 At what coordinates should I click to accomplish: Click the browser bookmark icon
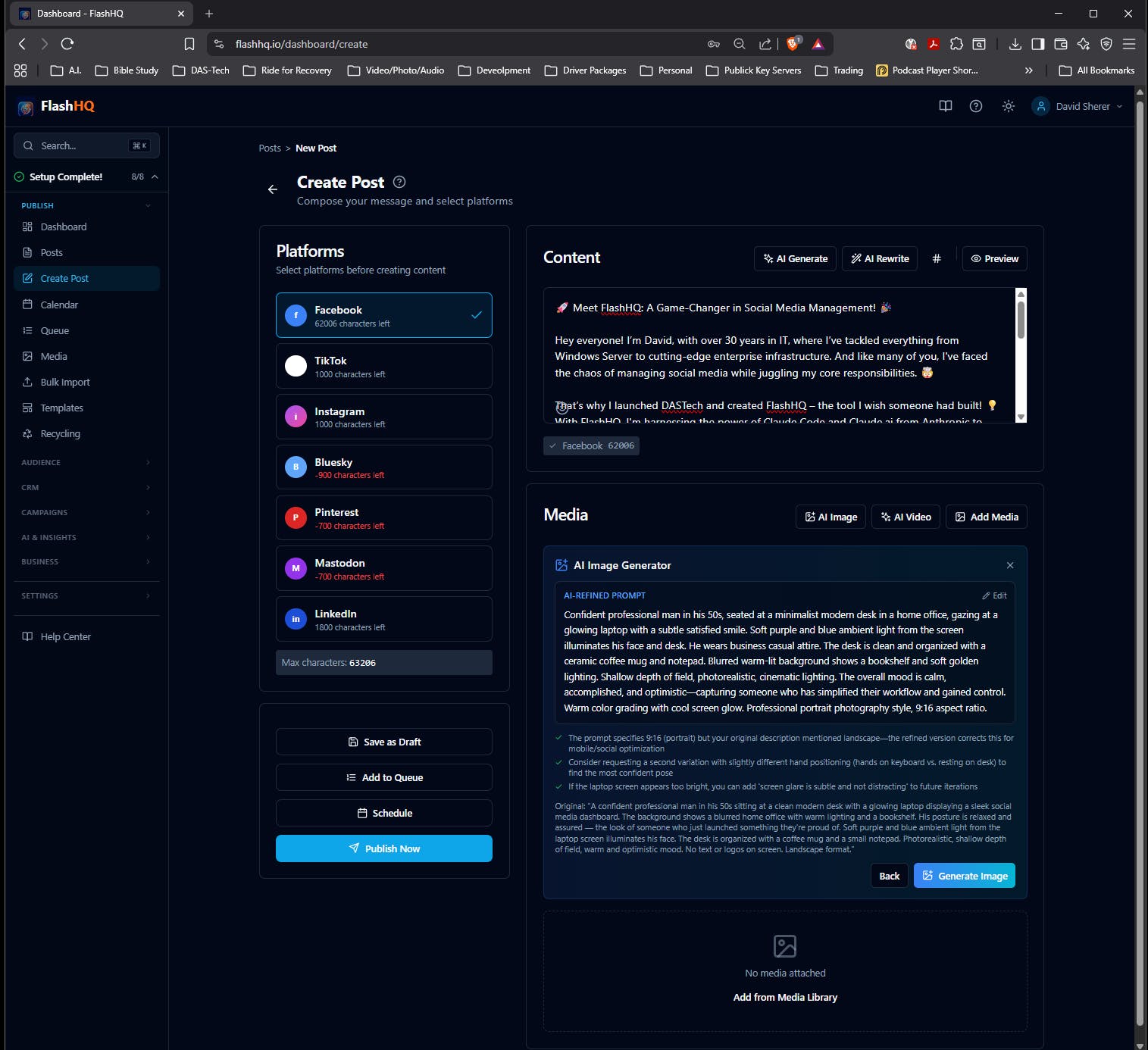point(189,44)
